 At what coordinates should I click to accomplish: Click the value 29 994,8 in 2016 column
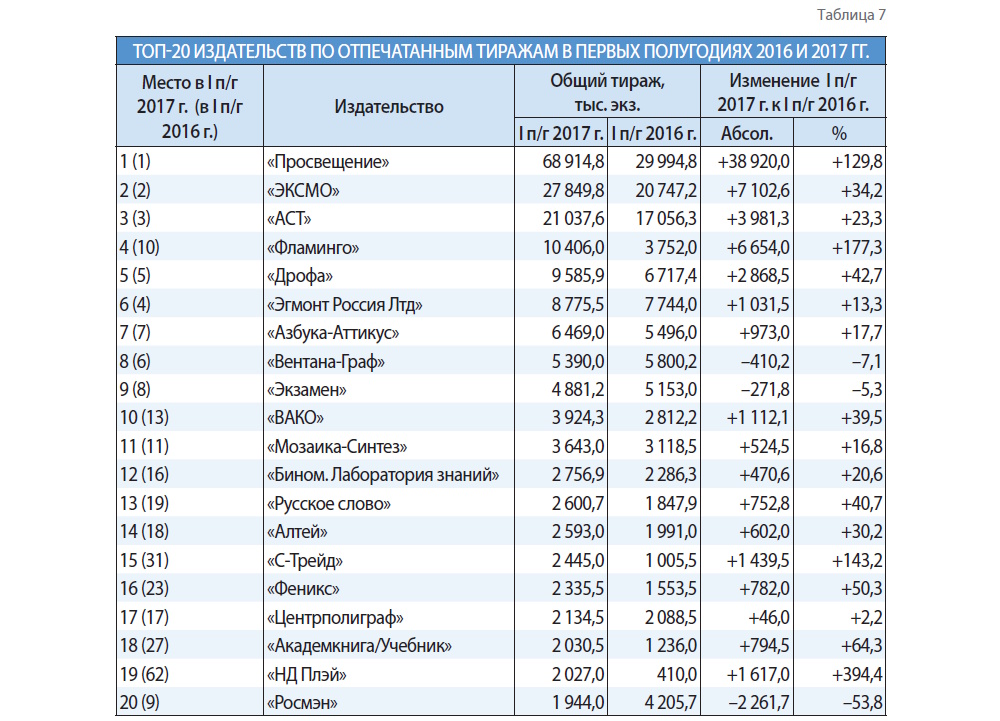tap(666, 162)
